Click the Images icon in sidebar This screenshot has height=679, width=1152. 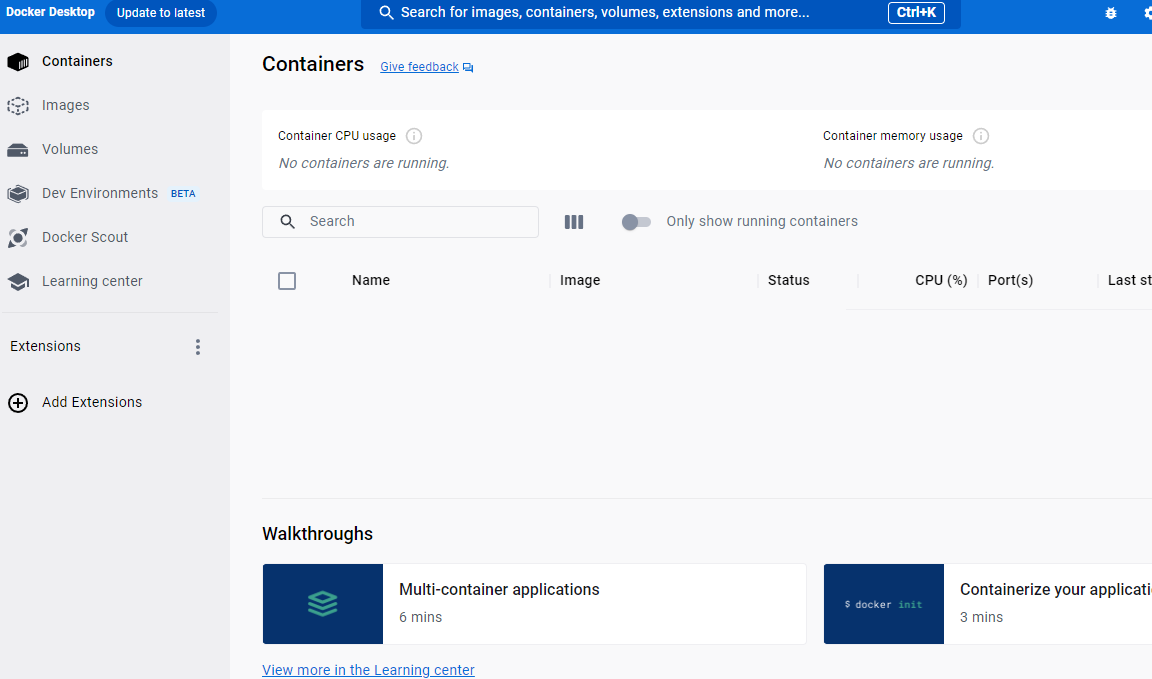coord(18,106)
